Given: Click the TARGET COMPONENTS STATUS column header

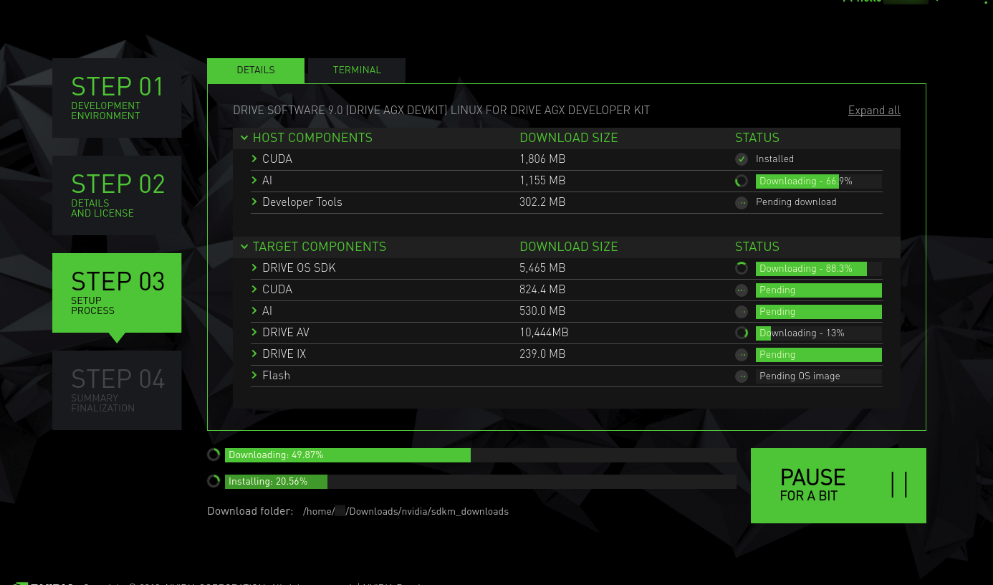Looking at the screenshot, I should [757, 247].
